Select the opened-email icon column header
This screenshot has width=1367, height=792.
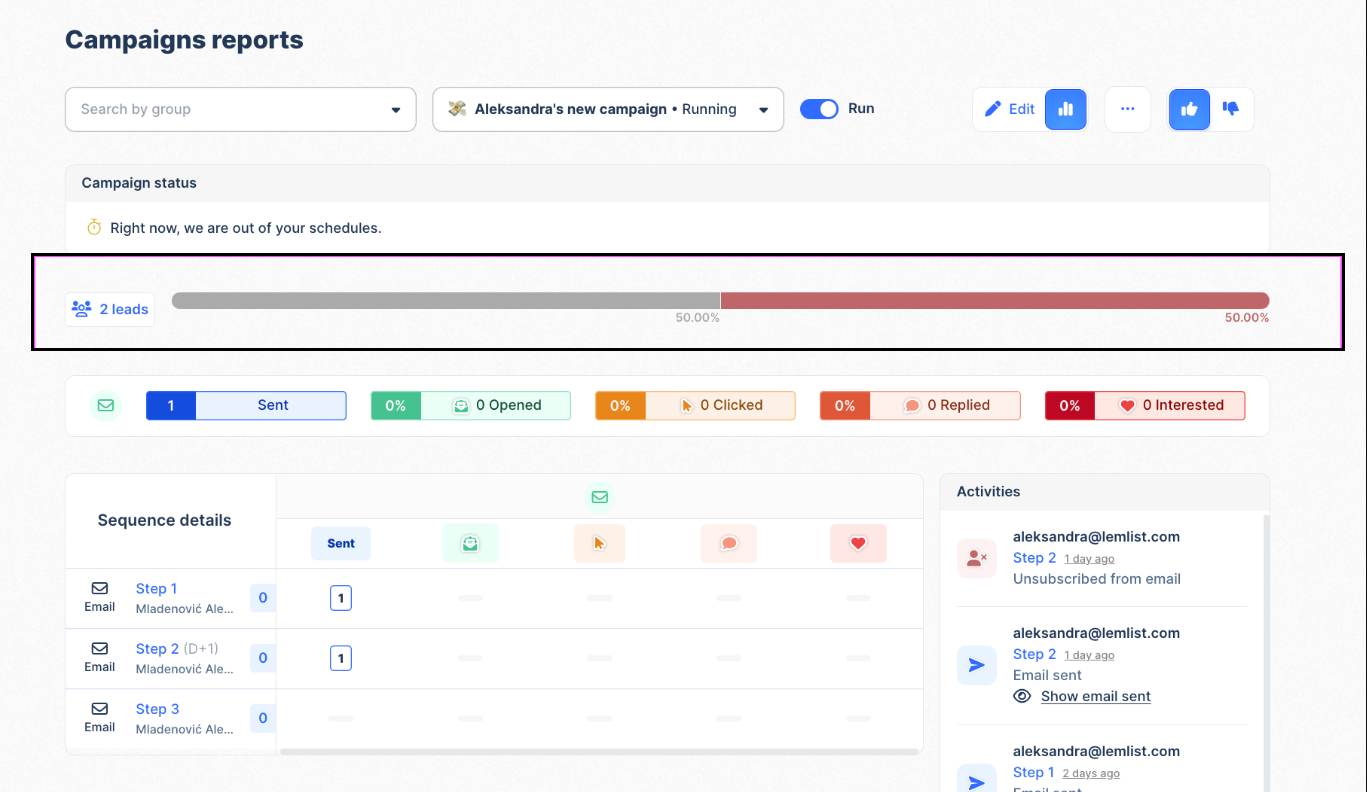470,543
